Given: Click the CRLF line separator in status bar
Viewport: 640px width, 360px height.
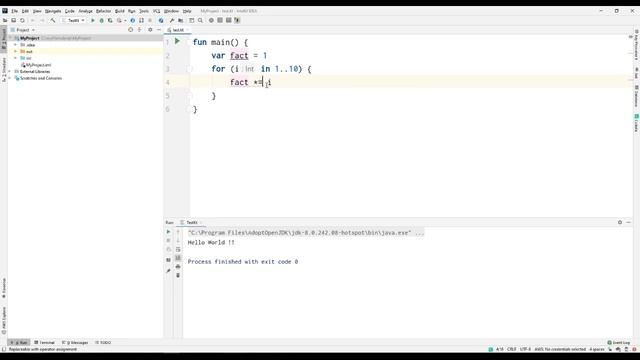Looking at the screenshot, I should pyautogui.click(x=511, y=349).
